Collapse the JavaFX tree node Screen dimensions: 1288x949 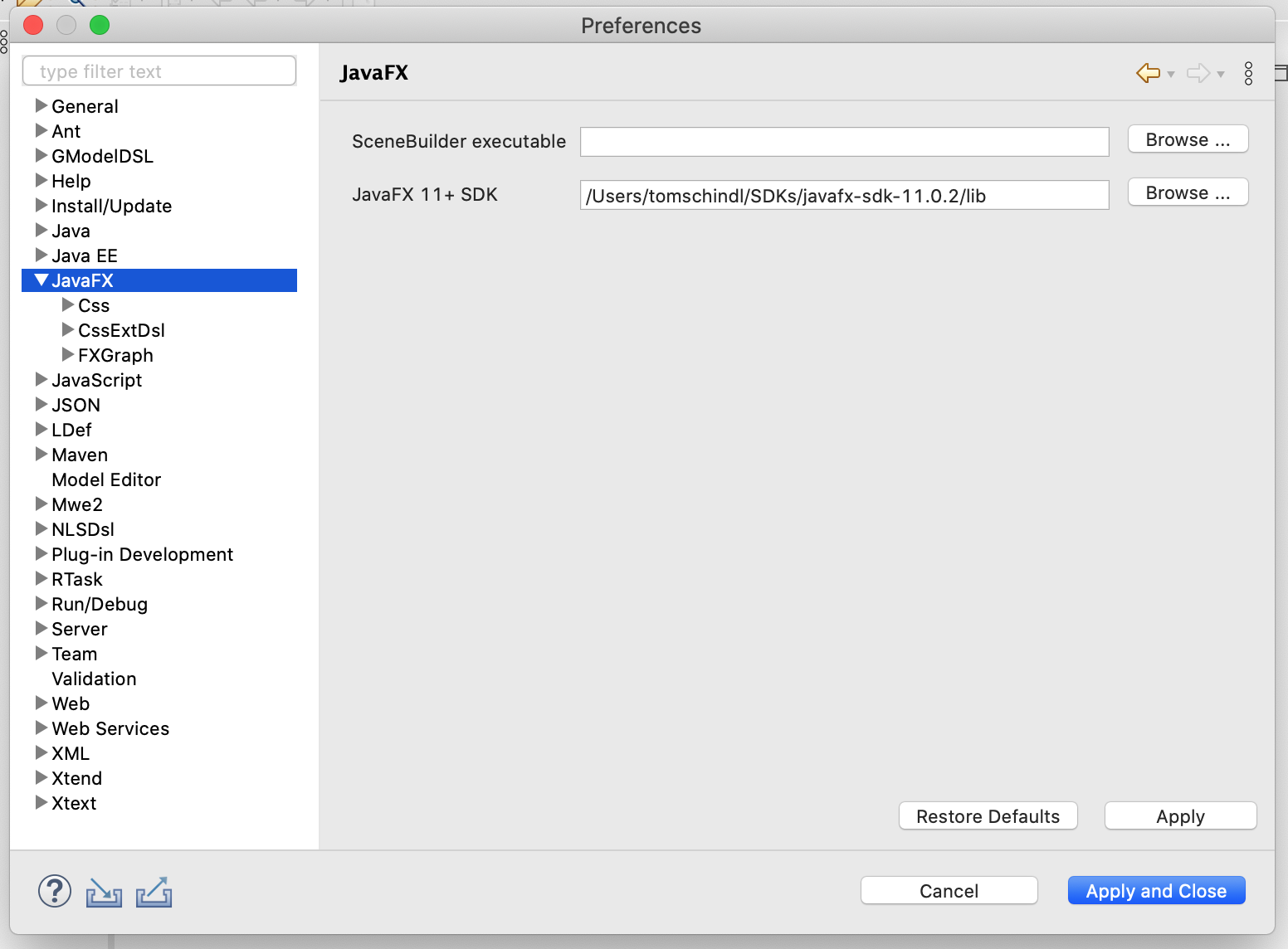tap(41, 280)
